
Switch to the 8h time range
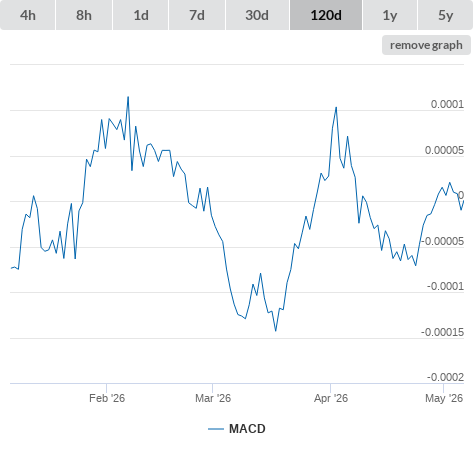click(84, 15)
